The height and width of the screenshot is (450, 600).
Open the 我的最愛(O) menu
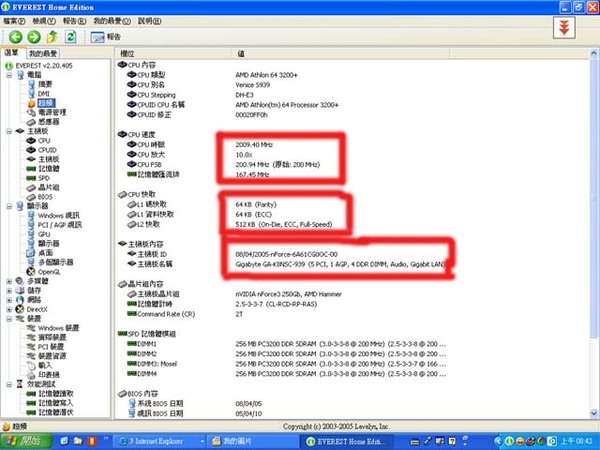click(112, 21)
